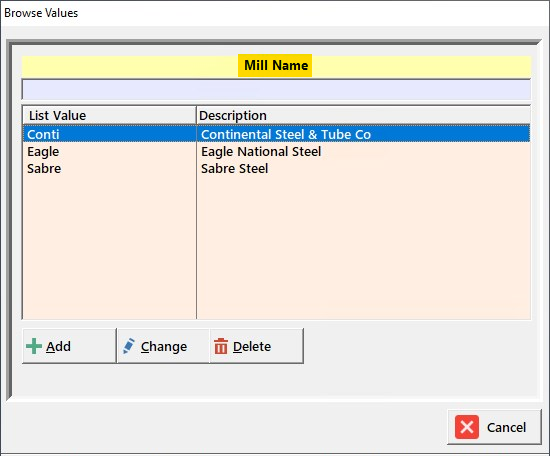Screen dimensions: 550x456
Task: Click the Delete button label
Action: [x=252, y=347]
